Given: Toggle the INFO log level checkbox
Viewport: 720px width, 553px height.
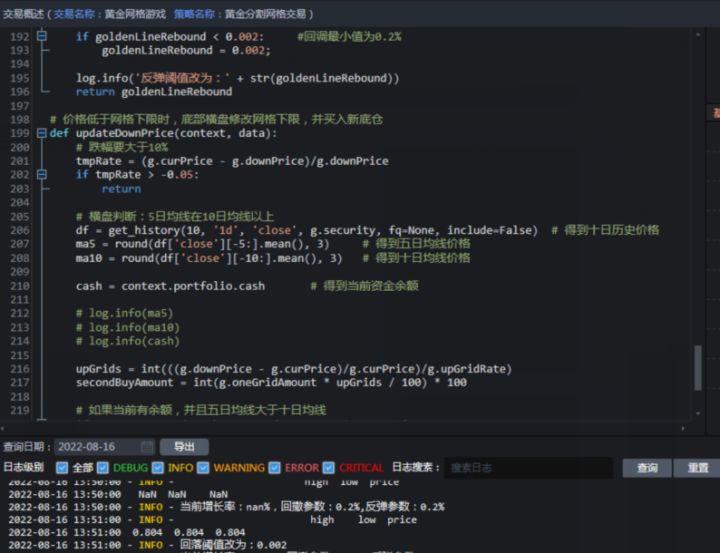Looking at the screenshot, I should [158, 468].
